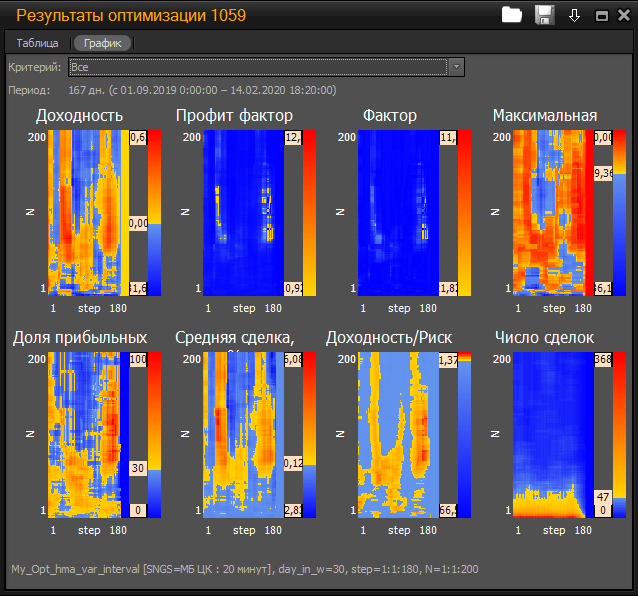Viewport: 638px width, 596px height.
Task: Click the Доходность color scale bar
Action: click(x=154, y=212)
